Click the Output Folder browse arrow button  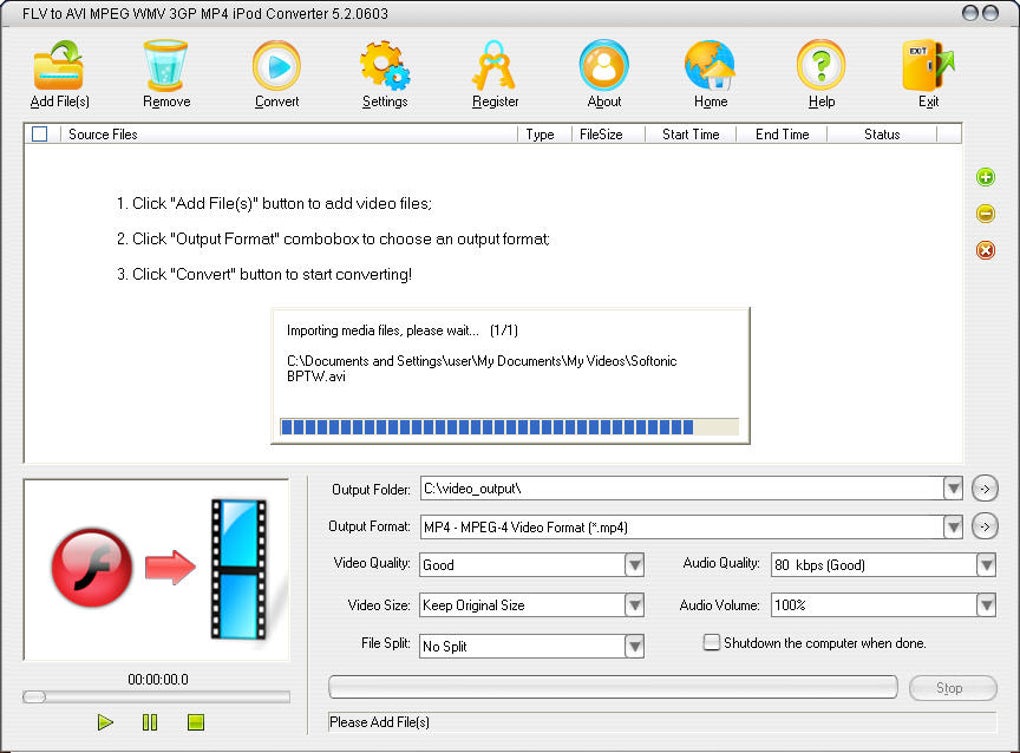[985, 488]
